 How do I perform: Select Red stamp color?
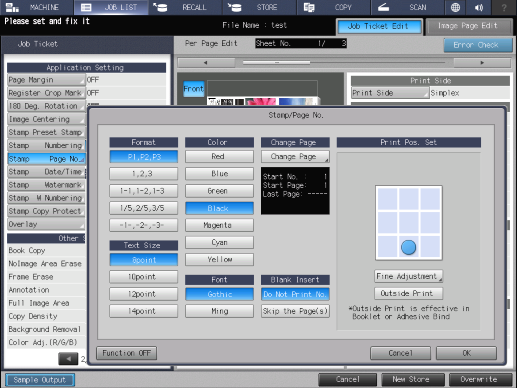click(x=219, y=156)
